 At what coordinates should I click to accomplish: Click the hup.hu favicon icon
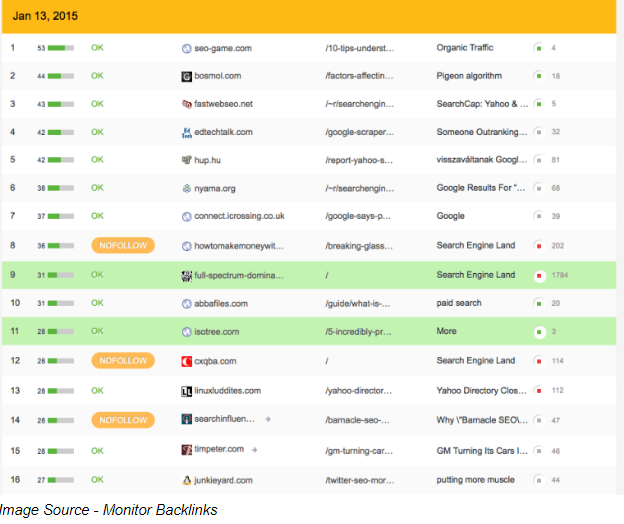[186, 160]
